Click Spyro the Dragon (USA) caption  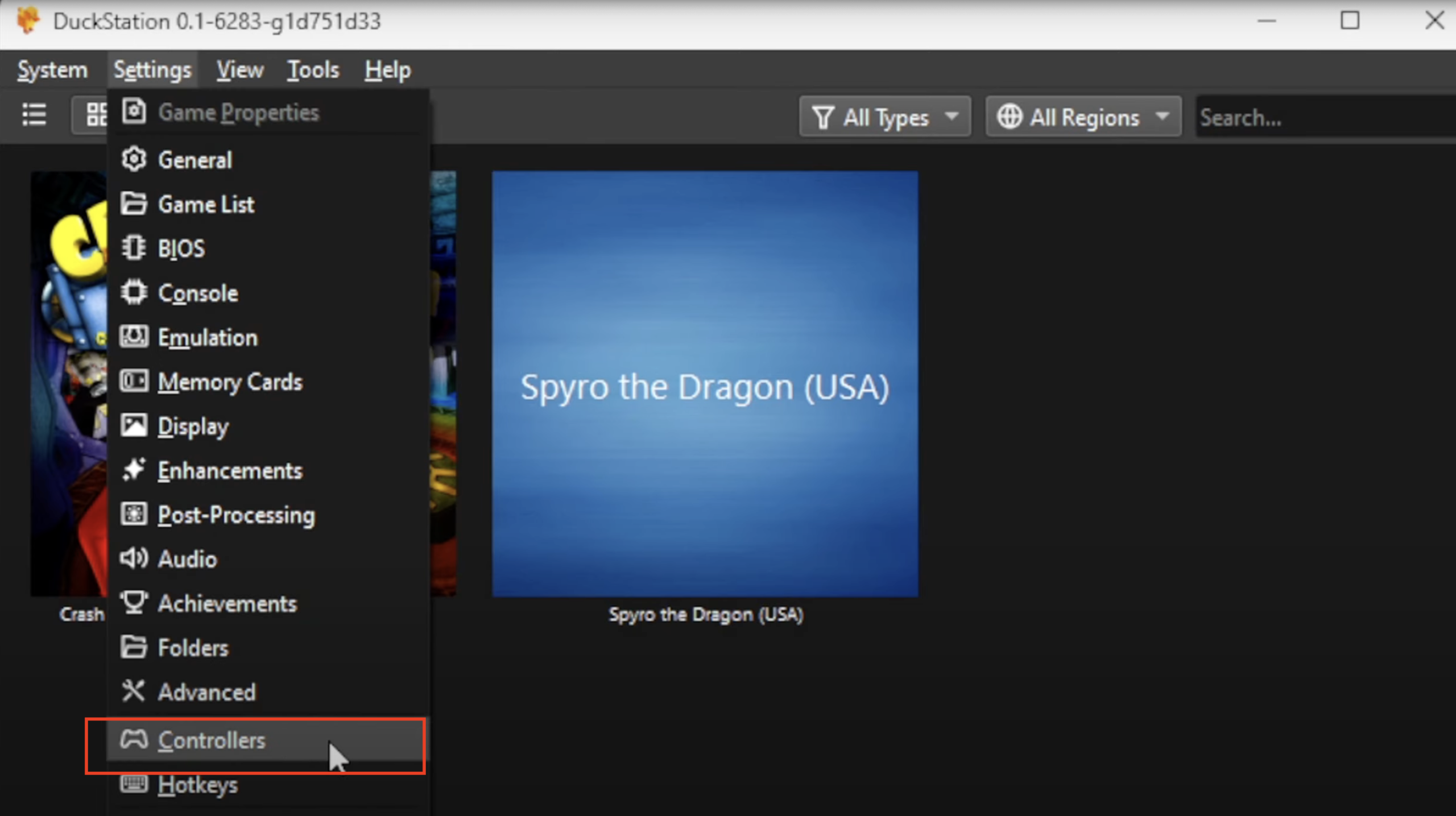(x=706, y=614)
